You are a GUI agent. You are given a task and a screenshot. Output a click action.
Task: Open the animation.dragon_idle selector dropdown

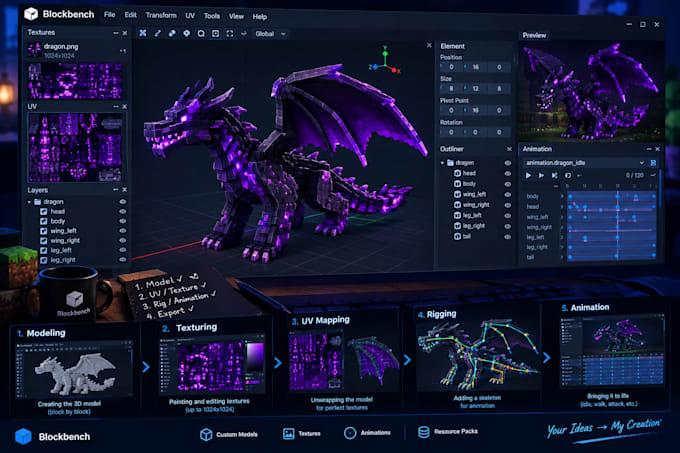(x=585, y=163)
